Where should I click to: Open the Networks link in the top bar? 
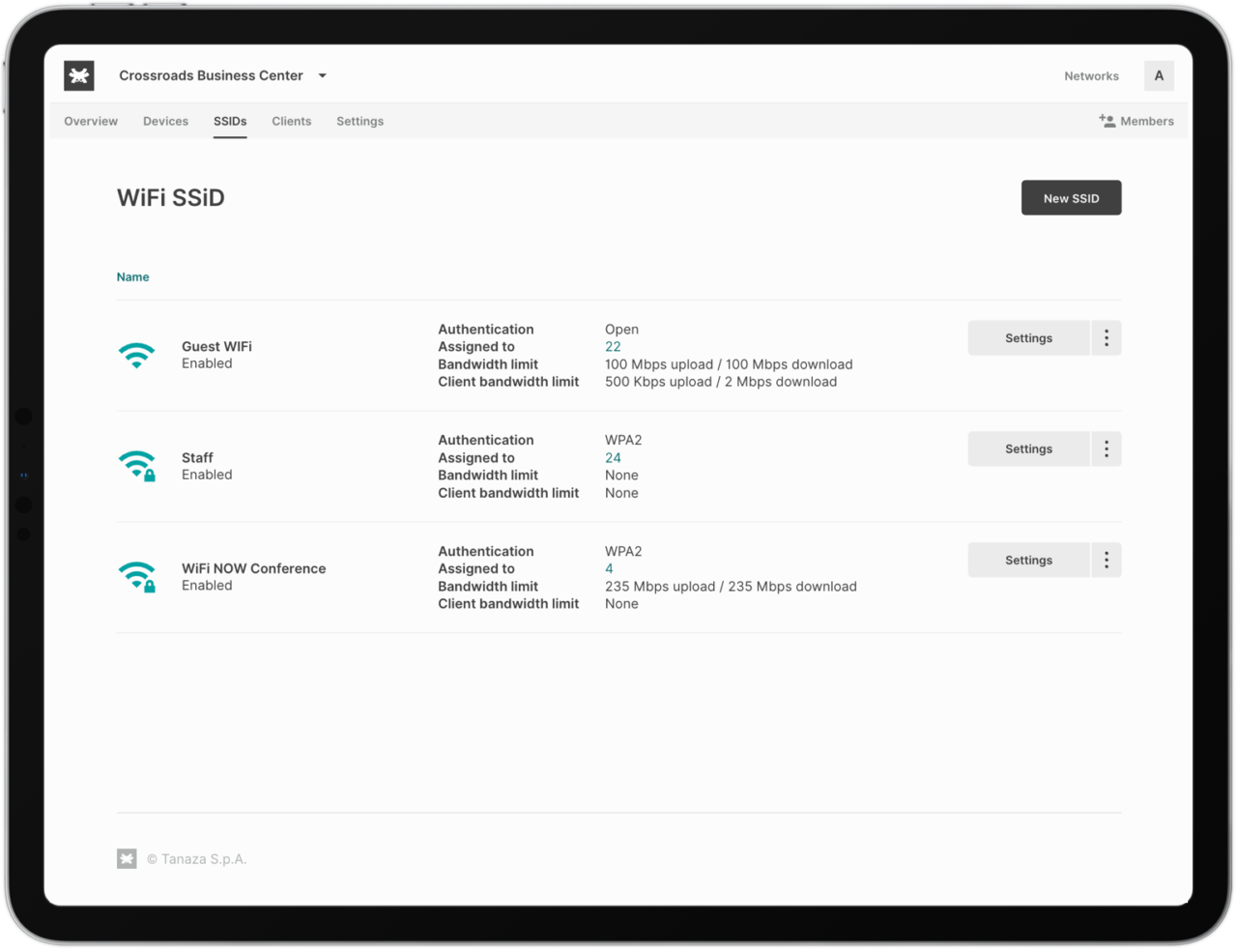click(x=1091, y=75)
